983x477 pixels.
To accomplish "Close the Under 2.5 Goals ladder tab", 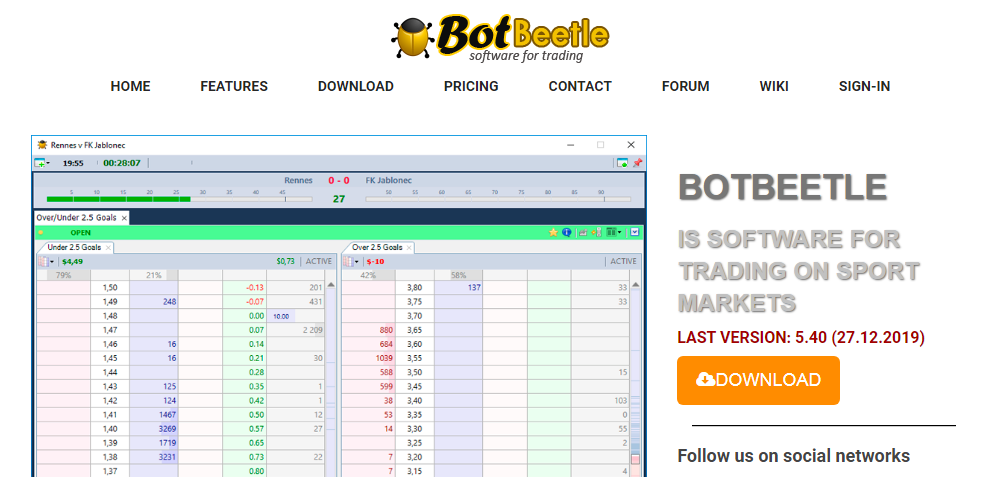I will (108, 248).
